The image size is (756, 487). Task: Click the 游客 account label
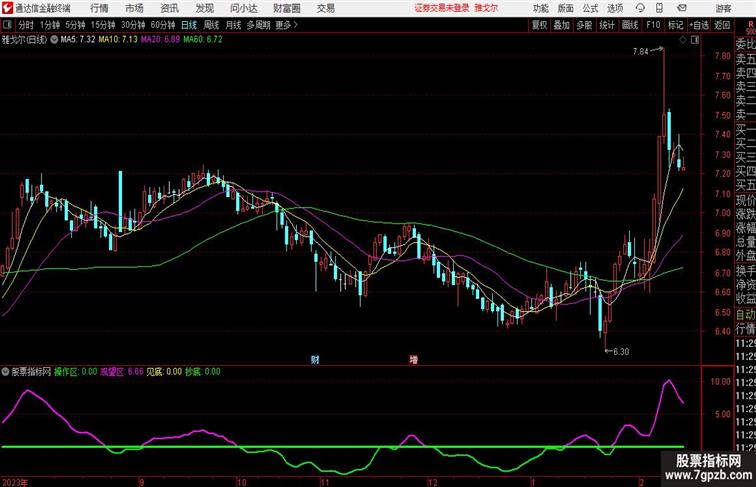click(x=723, y=8)
